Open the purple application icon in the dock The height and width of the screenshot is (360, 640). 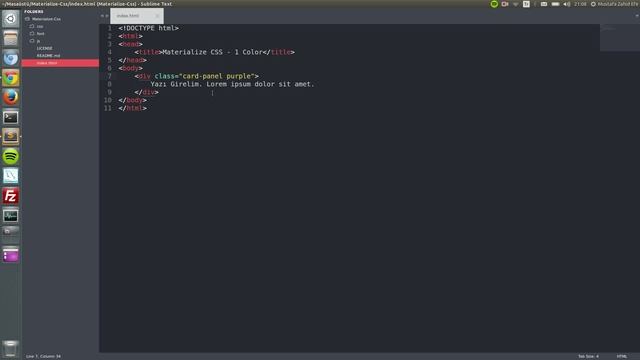coord(11,255)
